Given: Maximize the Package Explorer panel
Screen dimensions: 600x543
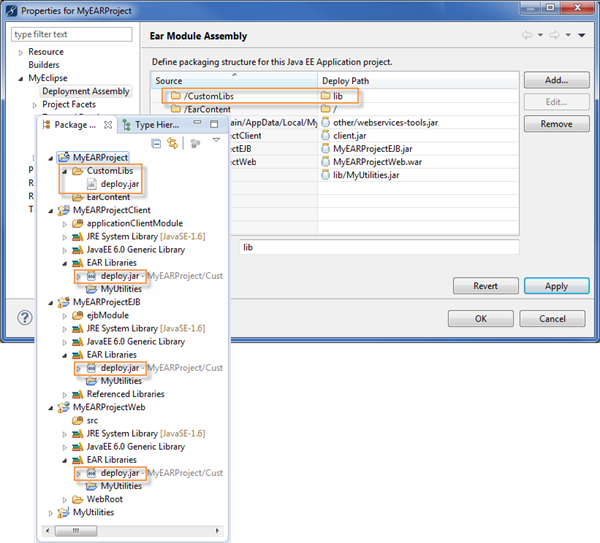Looking at the screenshot, I should pyautogui.click(x=212, y=125).
